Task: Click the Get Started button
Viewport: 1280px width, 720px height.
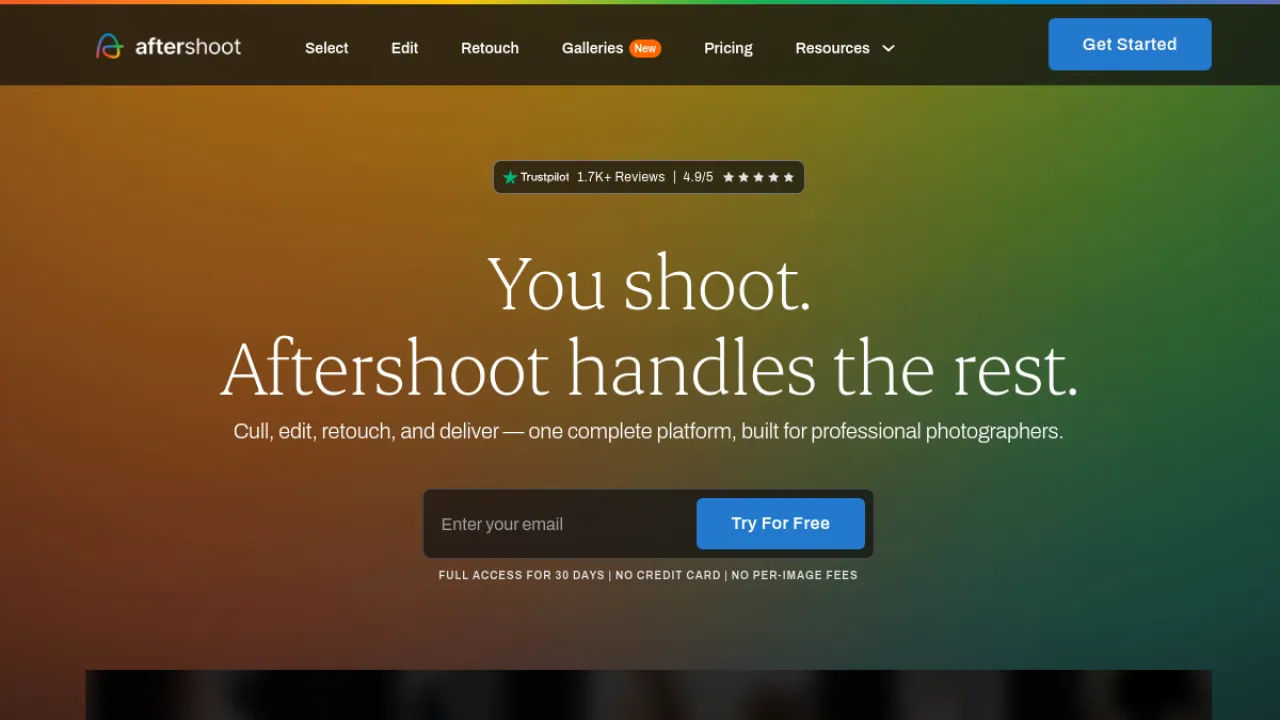Action: point(1130,44)
